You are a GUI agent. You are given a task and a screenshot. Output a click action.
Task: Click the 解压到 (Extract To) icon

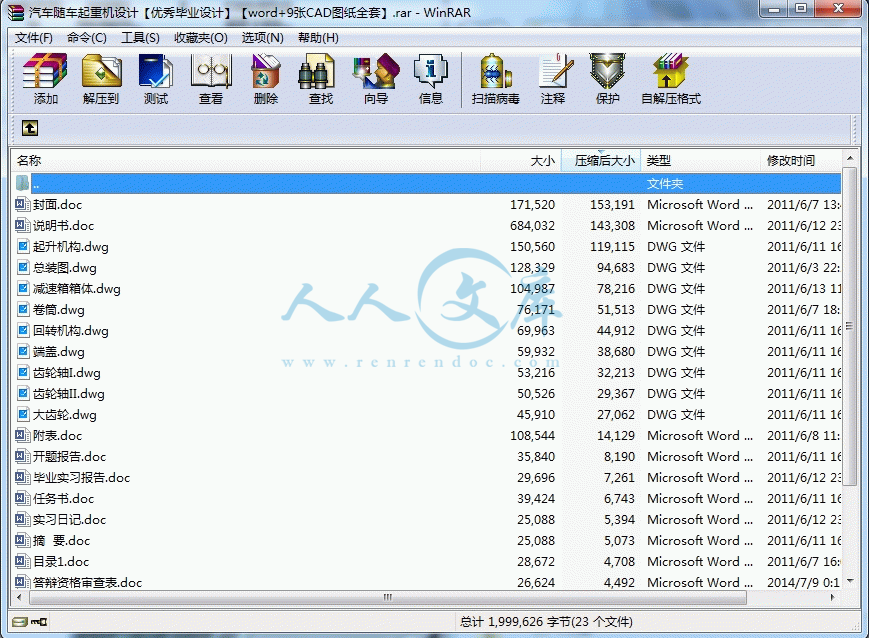[x=101, y=79]
